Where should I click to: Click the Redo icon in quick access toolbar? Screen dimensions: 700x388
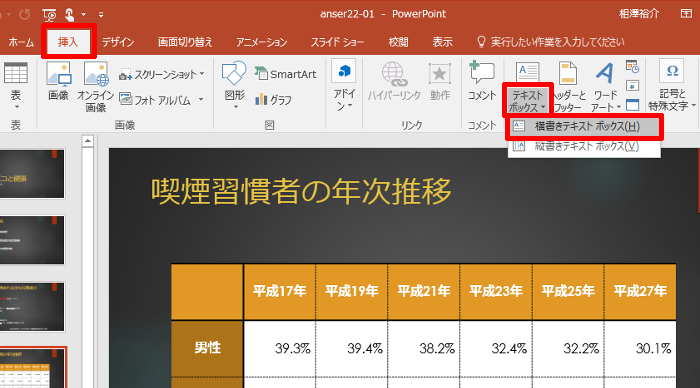25,14
